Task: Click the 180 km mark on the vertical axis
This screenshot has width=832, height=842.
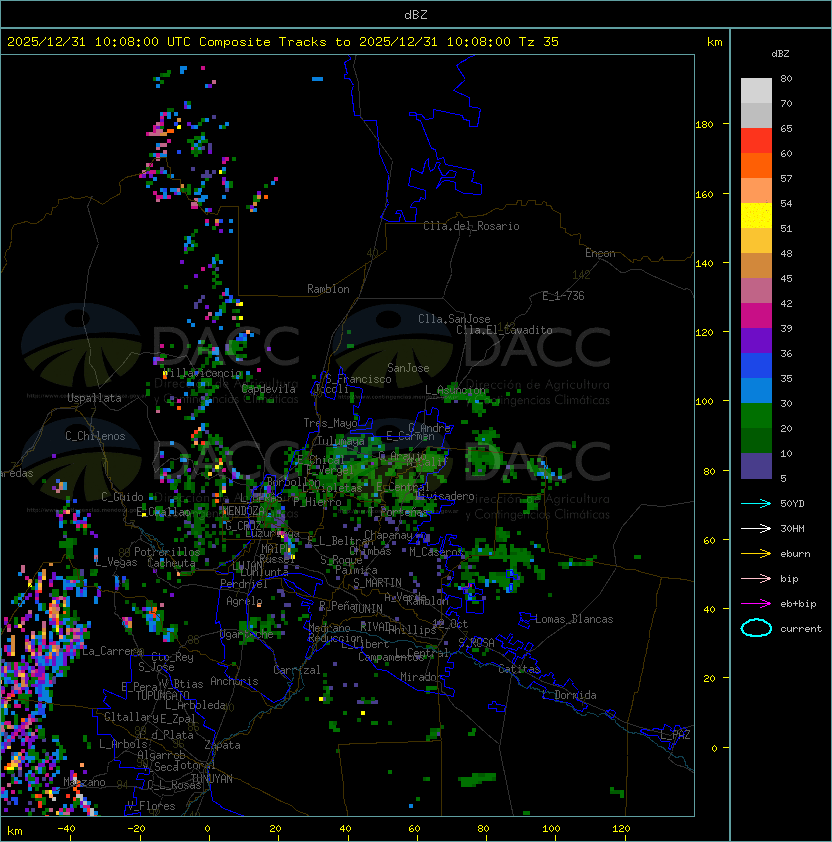Action: [704, 124]
